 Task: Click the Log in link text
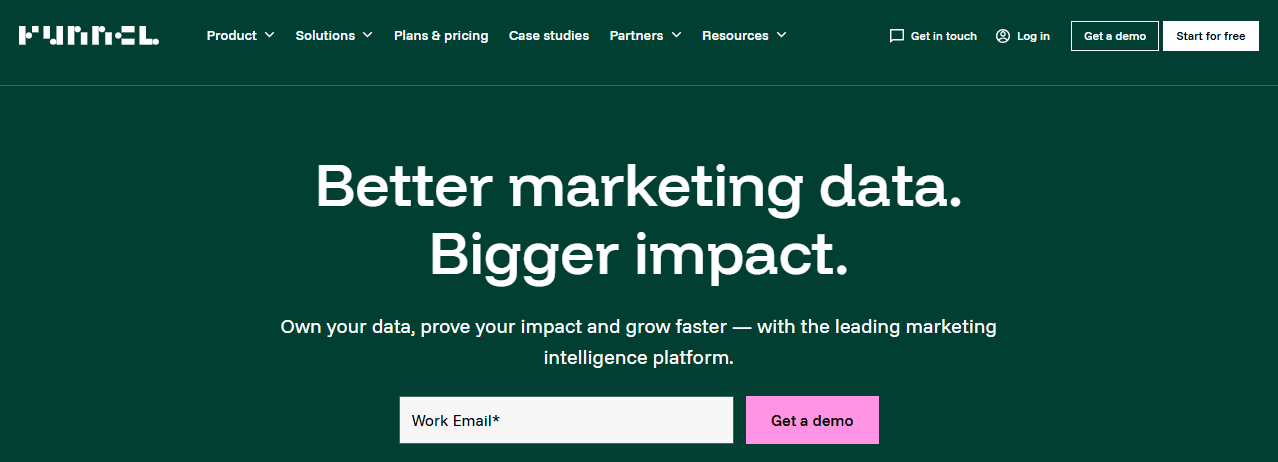coord(1033,36)
